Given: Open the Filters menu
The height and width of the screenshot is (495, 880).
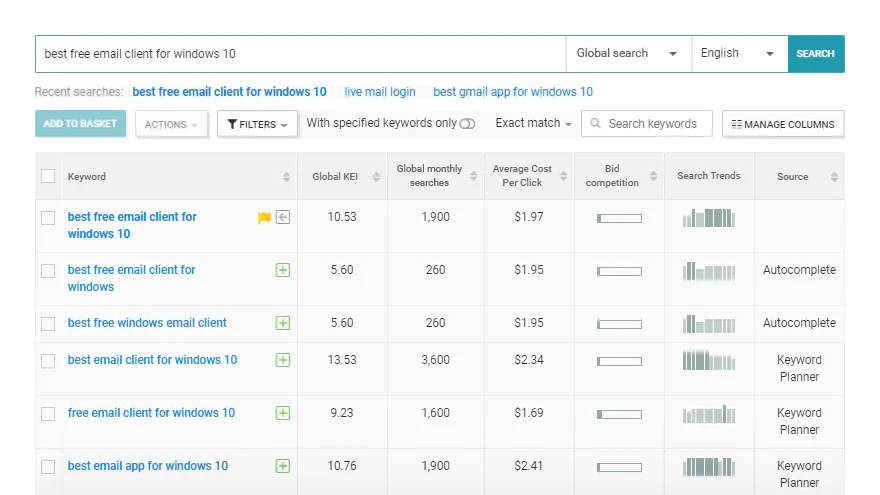Looking at the screenshot, I should tap(257, 124).
